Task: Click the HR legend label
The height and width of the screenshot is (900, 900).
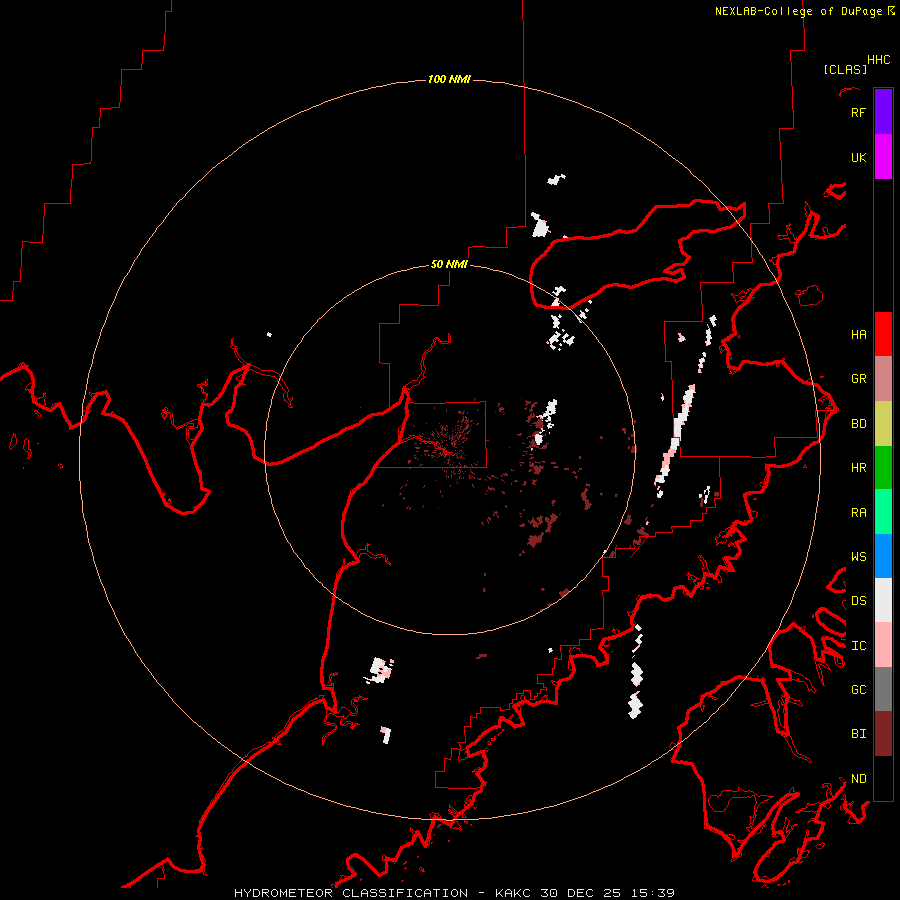Action: coord(858,467)
